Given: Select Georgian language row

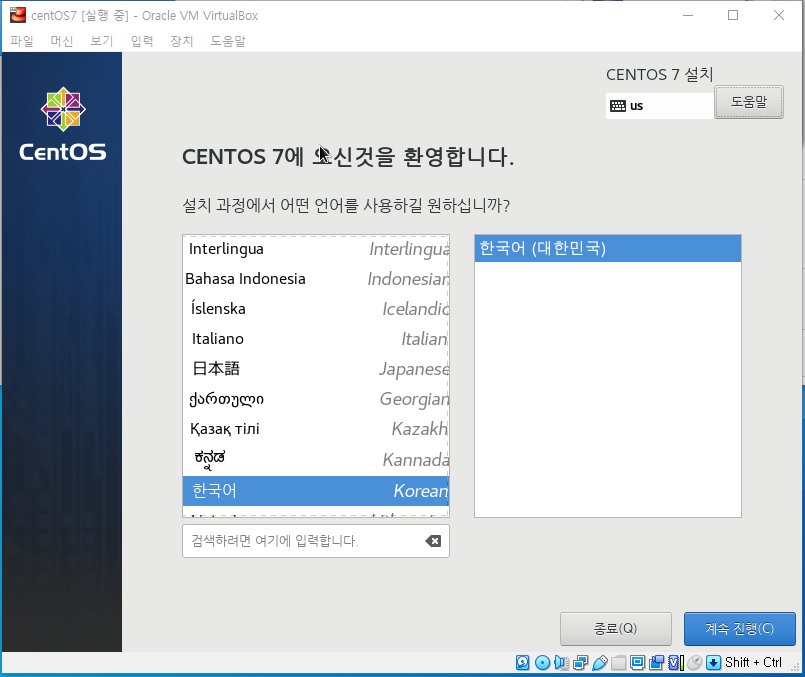Looking at the screenshot, I should point(316,399).
